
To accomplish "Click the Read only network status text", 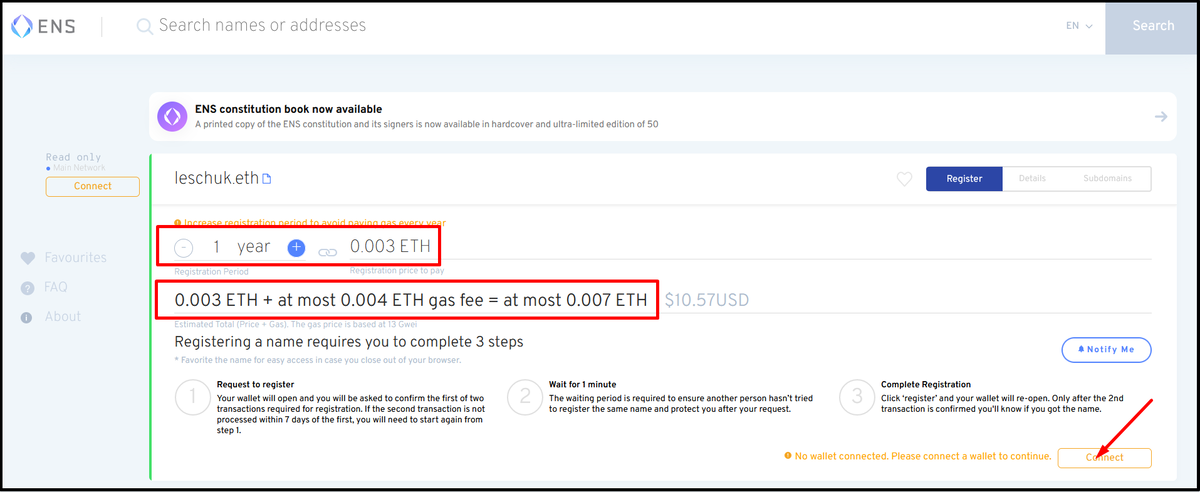I will (x=75, y=157).
